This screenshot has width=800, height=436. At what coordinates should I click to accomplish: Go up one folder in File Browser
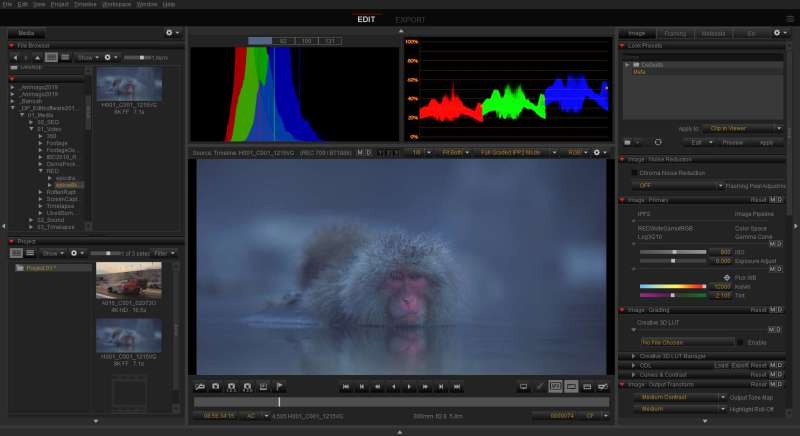click(x=37, y=58)
